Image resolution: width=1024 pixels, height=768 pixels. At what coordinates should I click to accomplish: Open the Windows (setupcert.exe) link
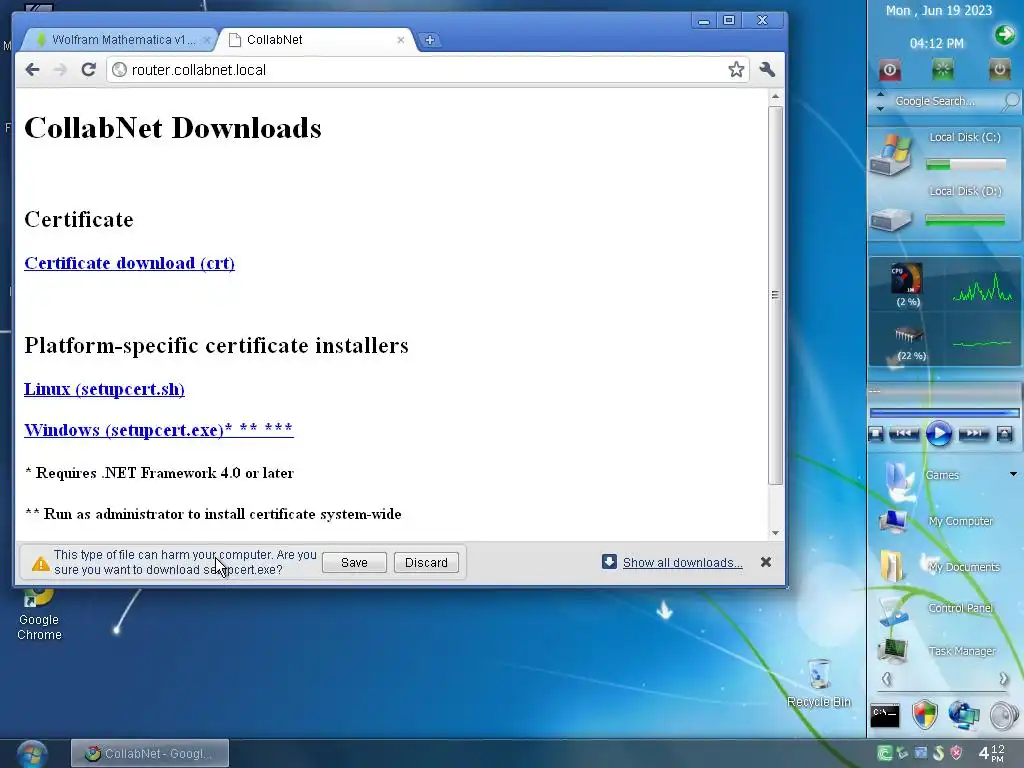click(x=159, y=430)
